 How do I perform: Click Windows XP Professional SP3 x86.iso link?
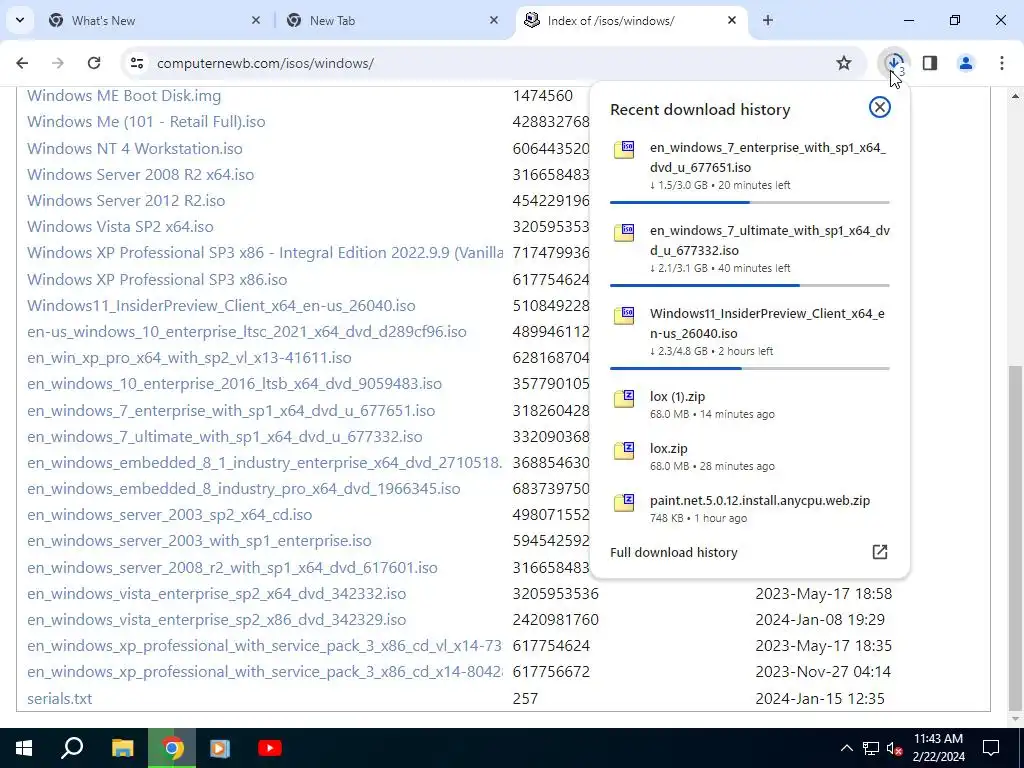point(157,280)
